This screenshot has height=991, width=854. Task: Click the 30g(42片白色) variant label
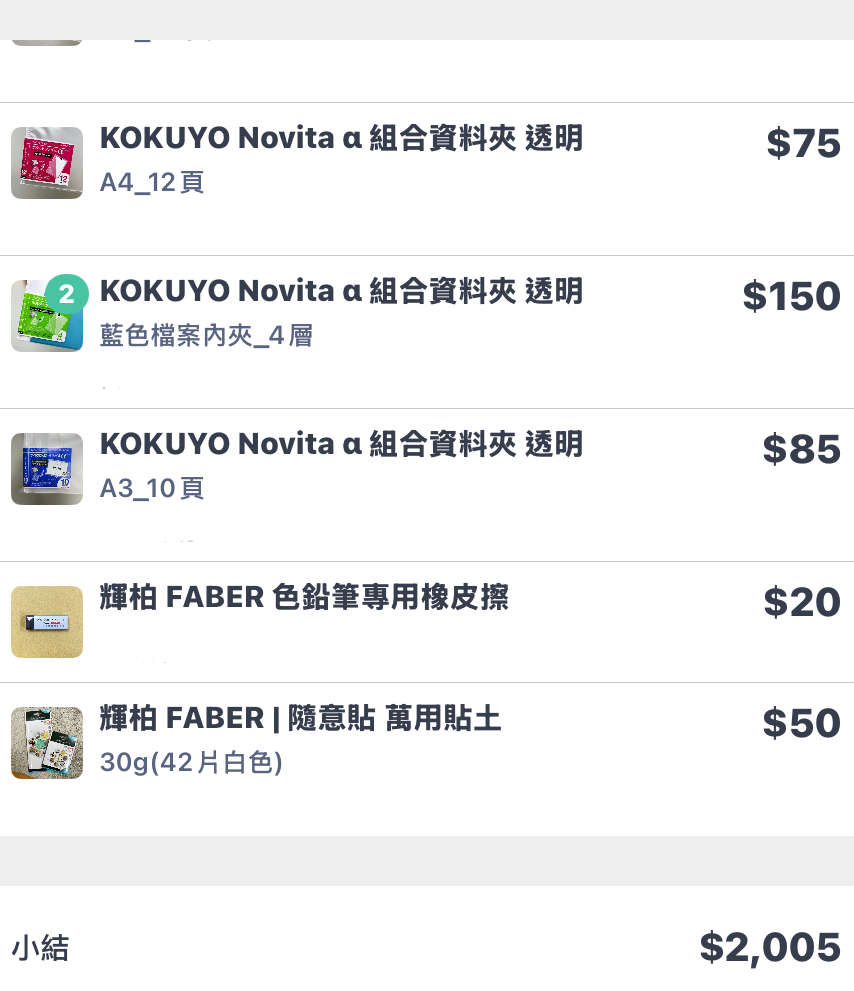click(x=191, y=763)
